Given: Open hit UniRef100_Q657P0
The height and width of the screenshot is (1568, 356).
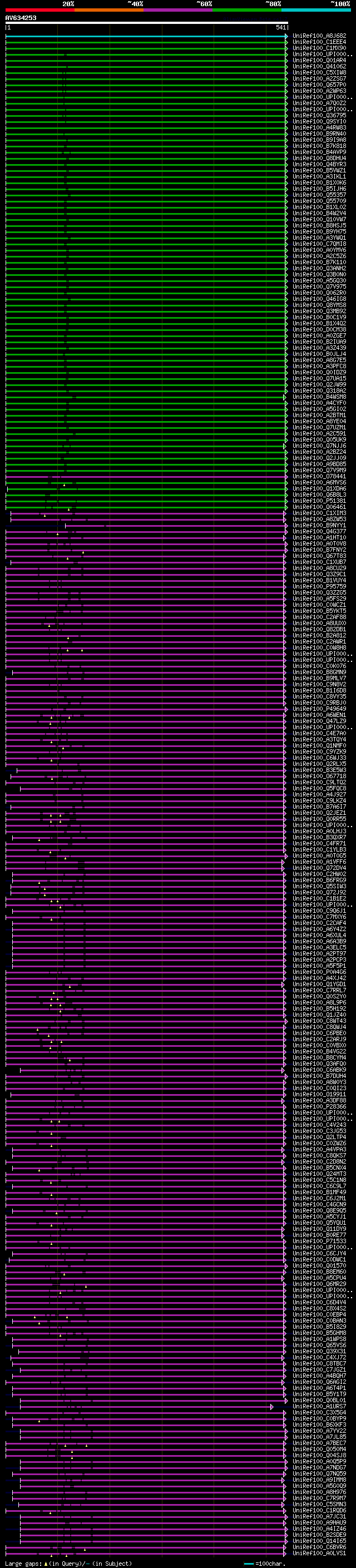Looking at the screenshot, I should [319, 85].
